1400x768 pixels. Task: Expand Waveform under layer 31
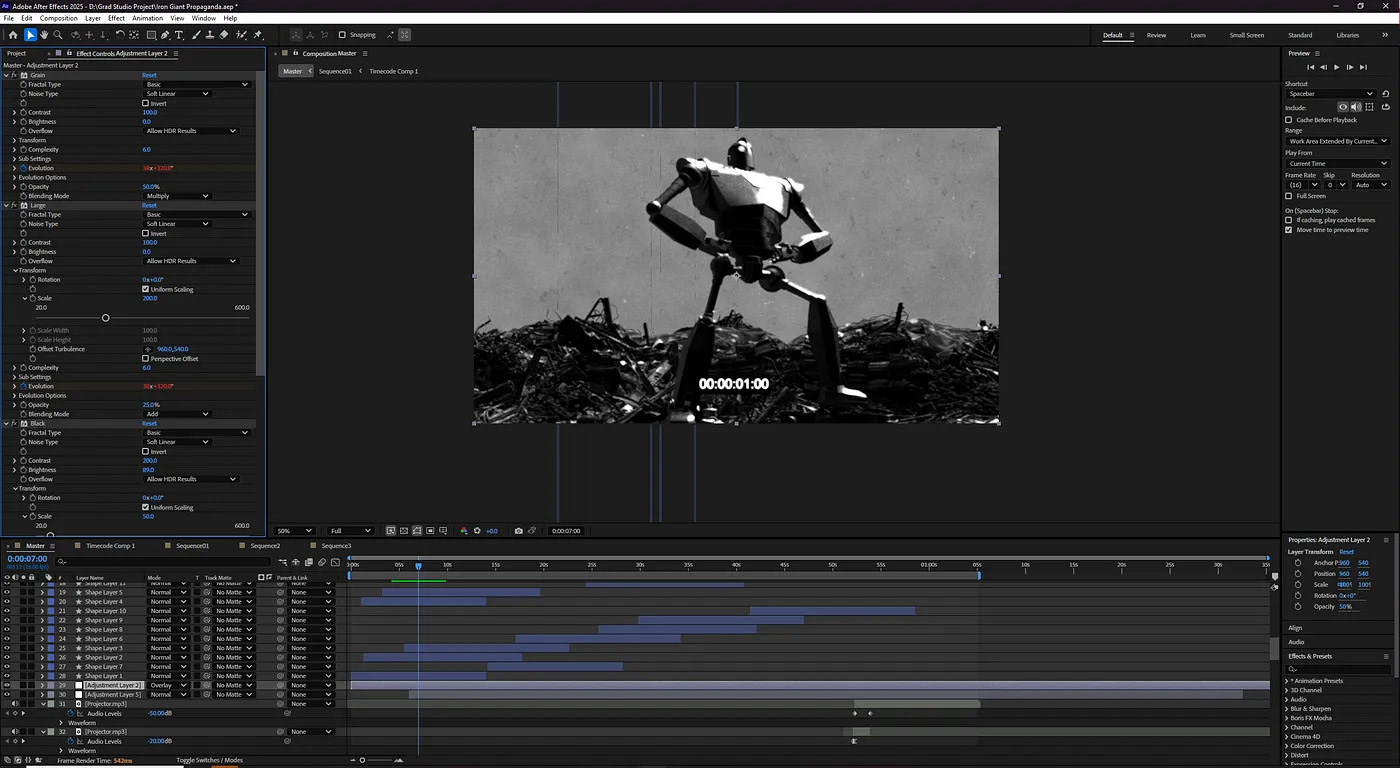(x=61, y=723)
